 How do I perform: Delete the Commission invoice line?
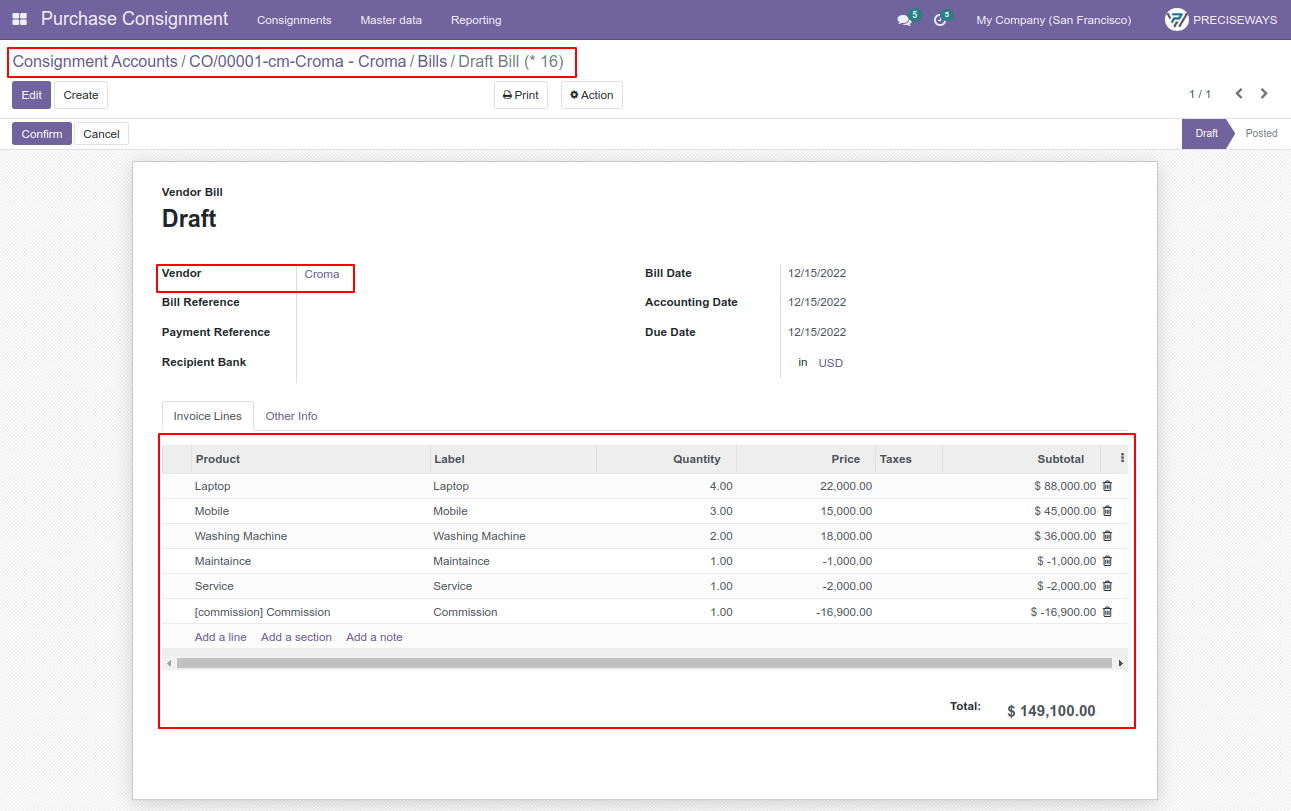click(x=1107, y=612)
